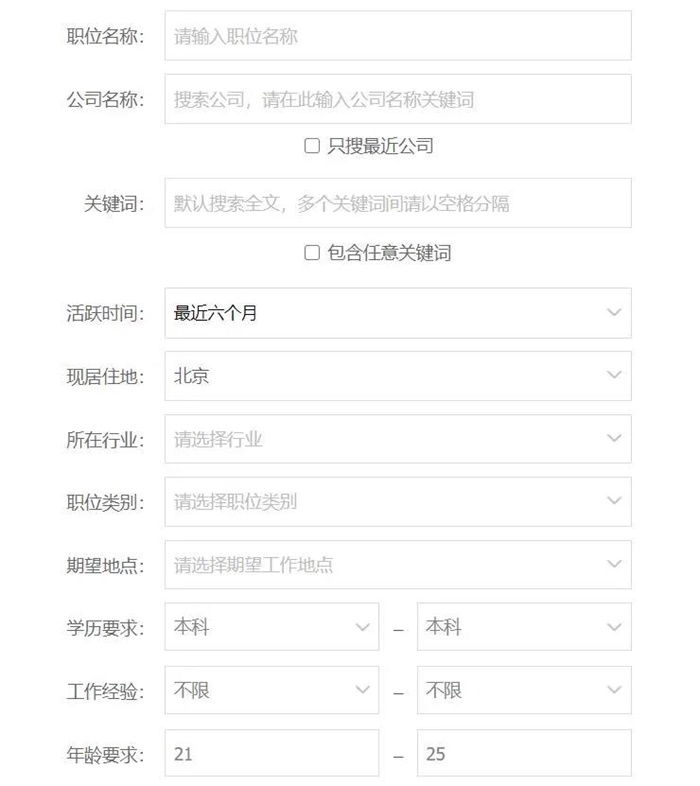Click the 职位名称 input field
Screen dimensions: 700x786
point(397,37)
